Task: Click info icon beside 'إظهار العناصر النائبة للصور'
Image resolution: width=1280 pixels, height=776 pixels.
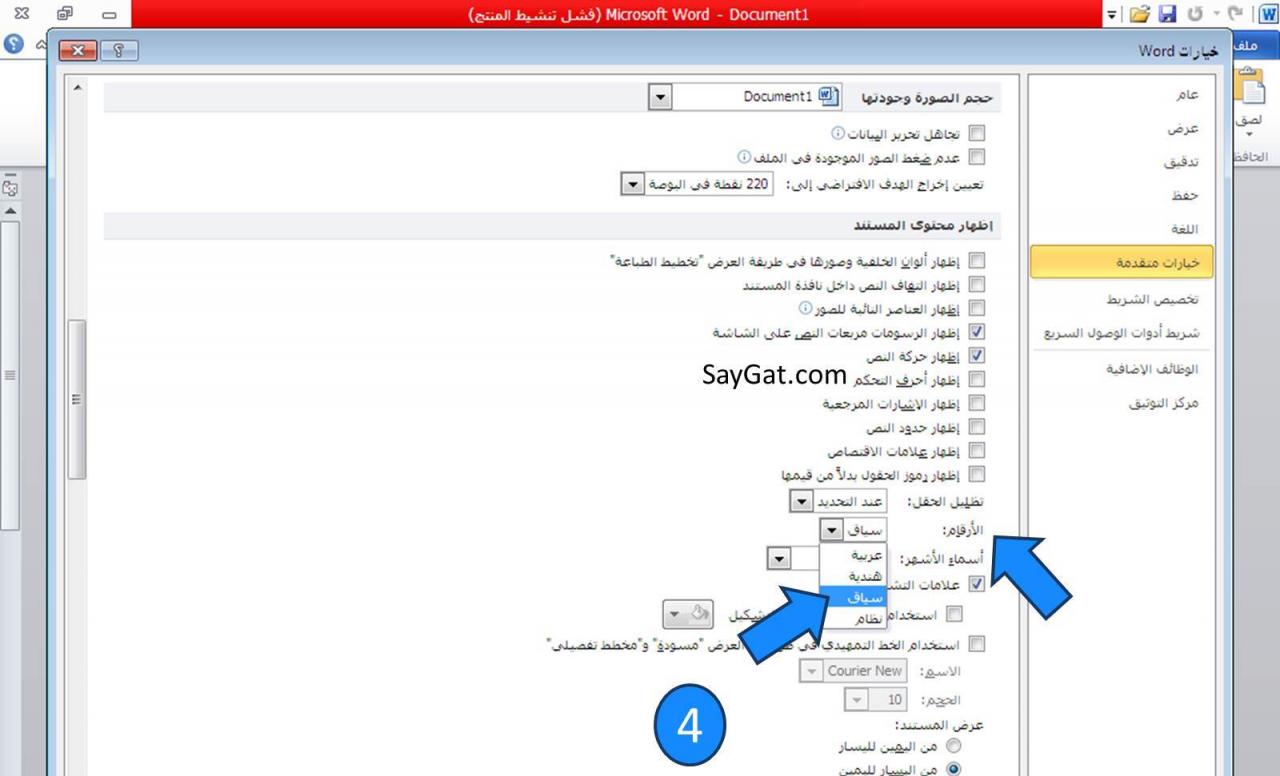Action: coord(805,308)
